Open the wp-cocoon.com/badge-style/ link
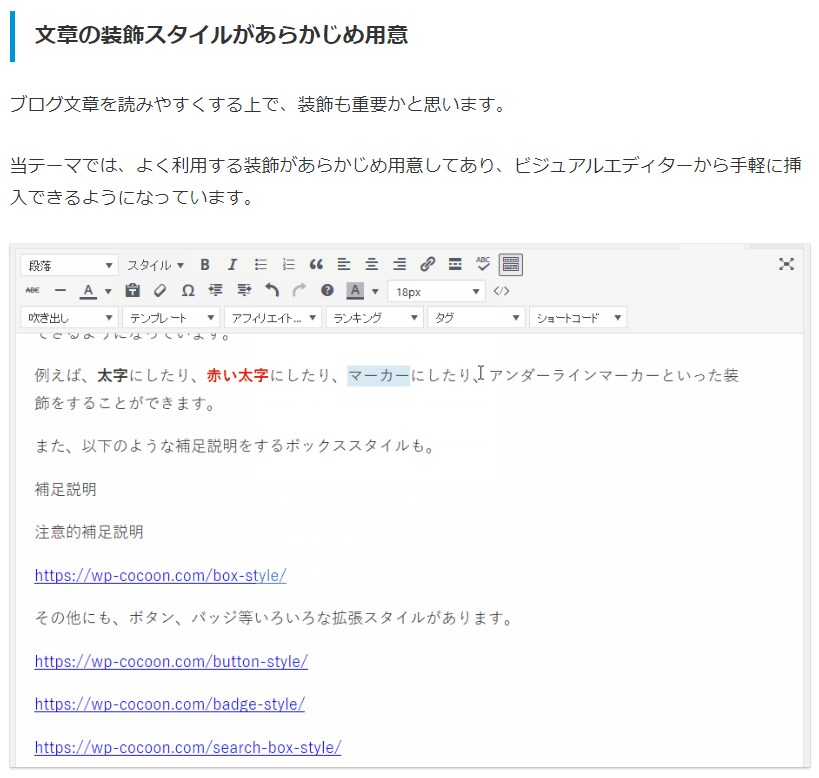Viewport: 819px width, 778px height. [170, 704]
